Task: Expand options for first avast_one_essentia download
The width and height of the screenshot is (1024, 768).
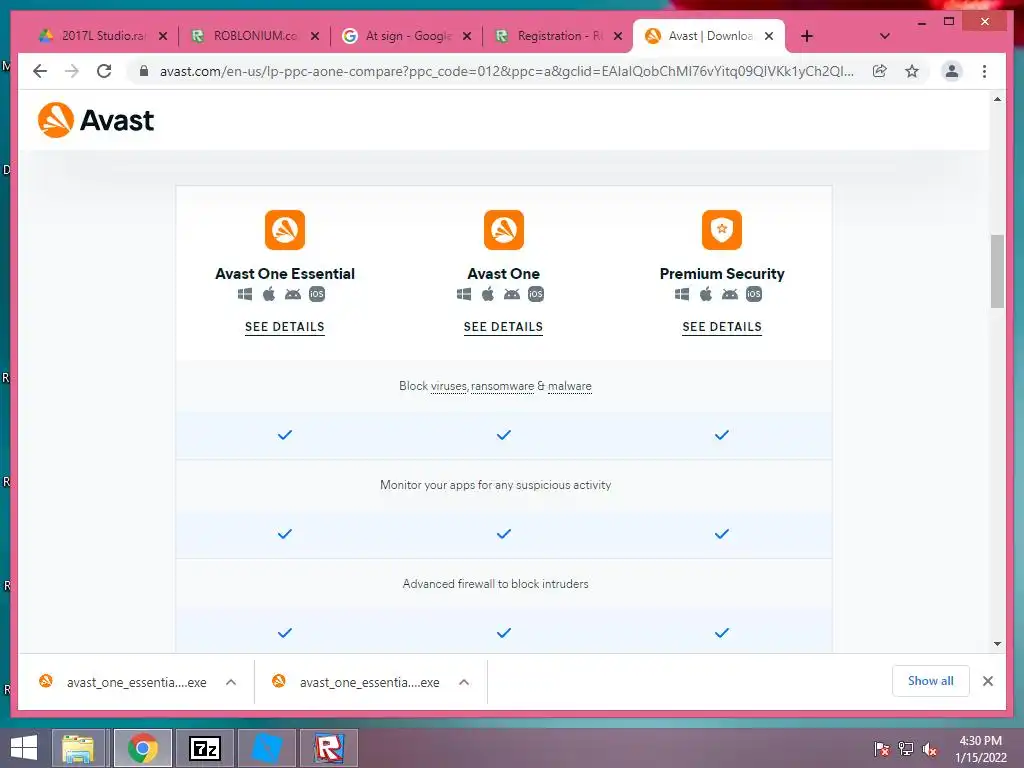Action: (x=231, y=682)
